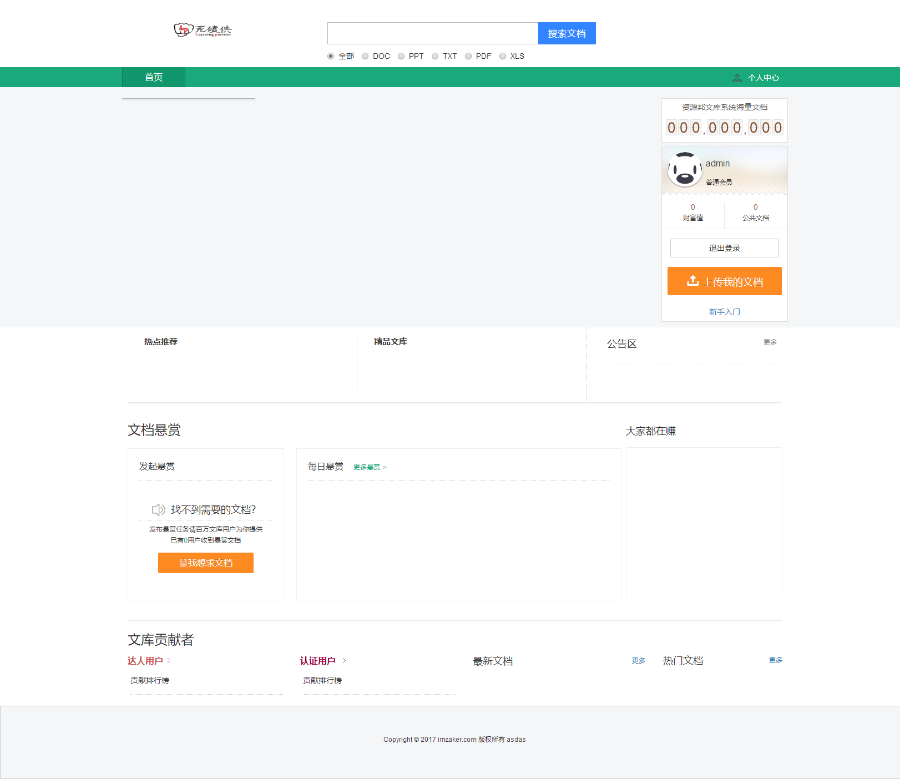
Task: Click the 我想求文档 orange button
Action: click(205, 563)
